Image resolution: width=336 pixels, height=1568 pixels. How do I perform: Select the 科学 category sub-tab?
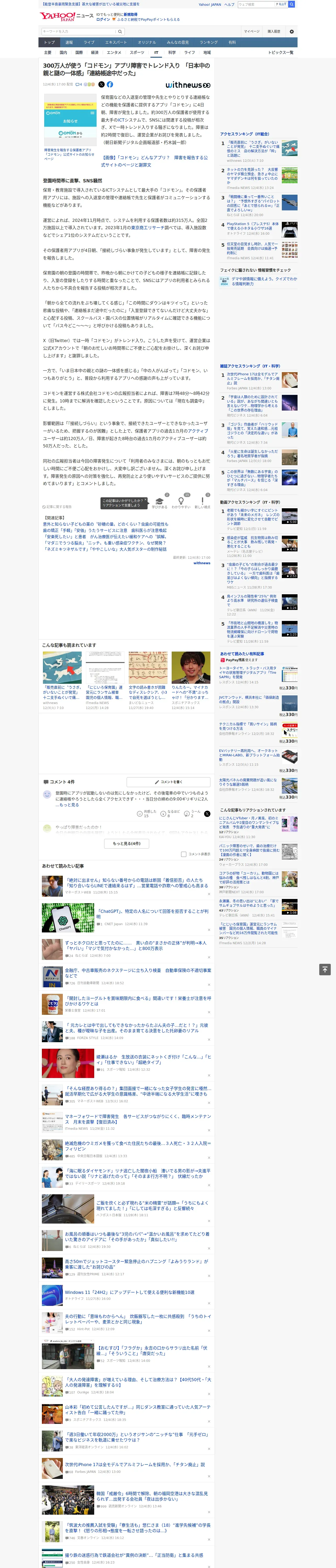click(x=172, y=53)
